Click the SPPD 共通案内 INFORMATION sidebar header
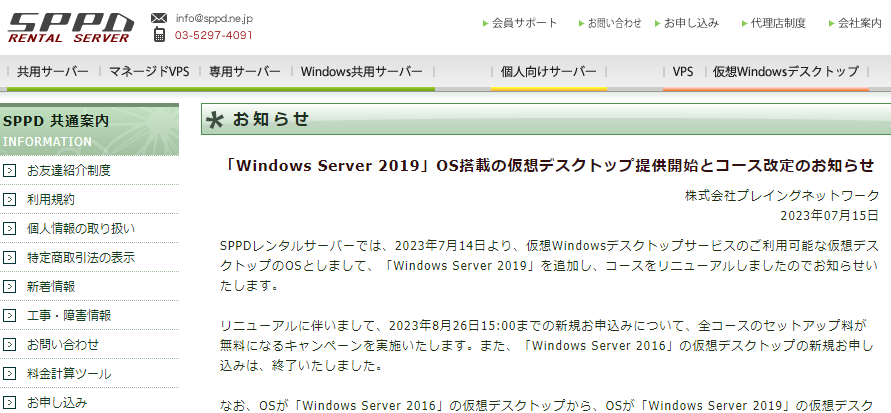The height and width of the screenshot is (413, 891). pos(89,130)
